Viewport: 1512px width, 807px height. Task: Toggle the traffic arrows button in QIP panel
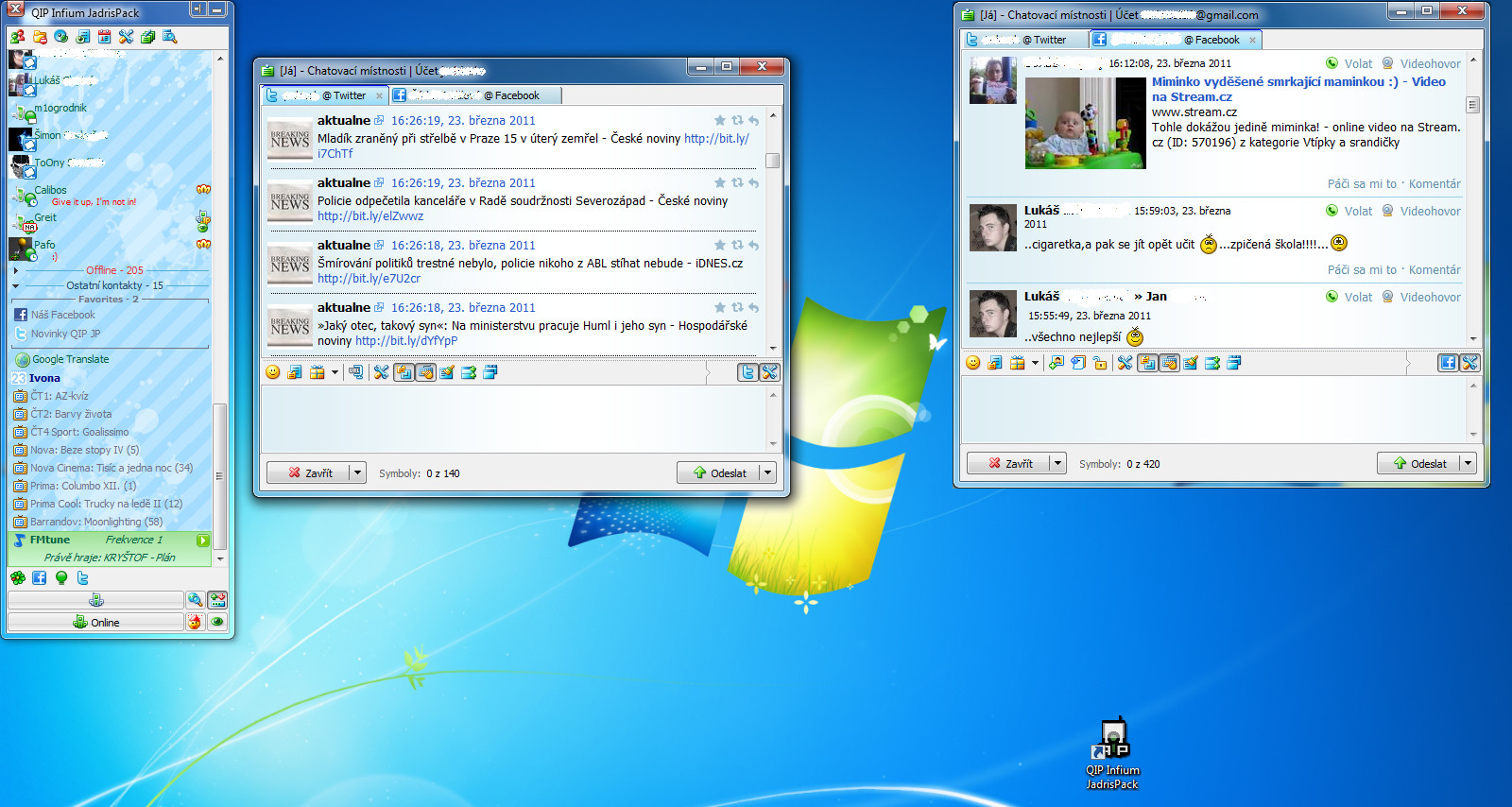coord(218,600)
